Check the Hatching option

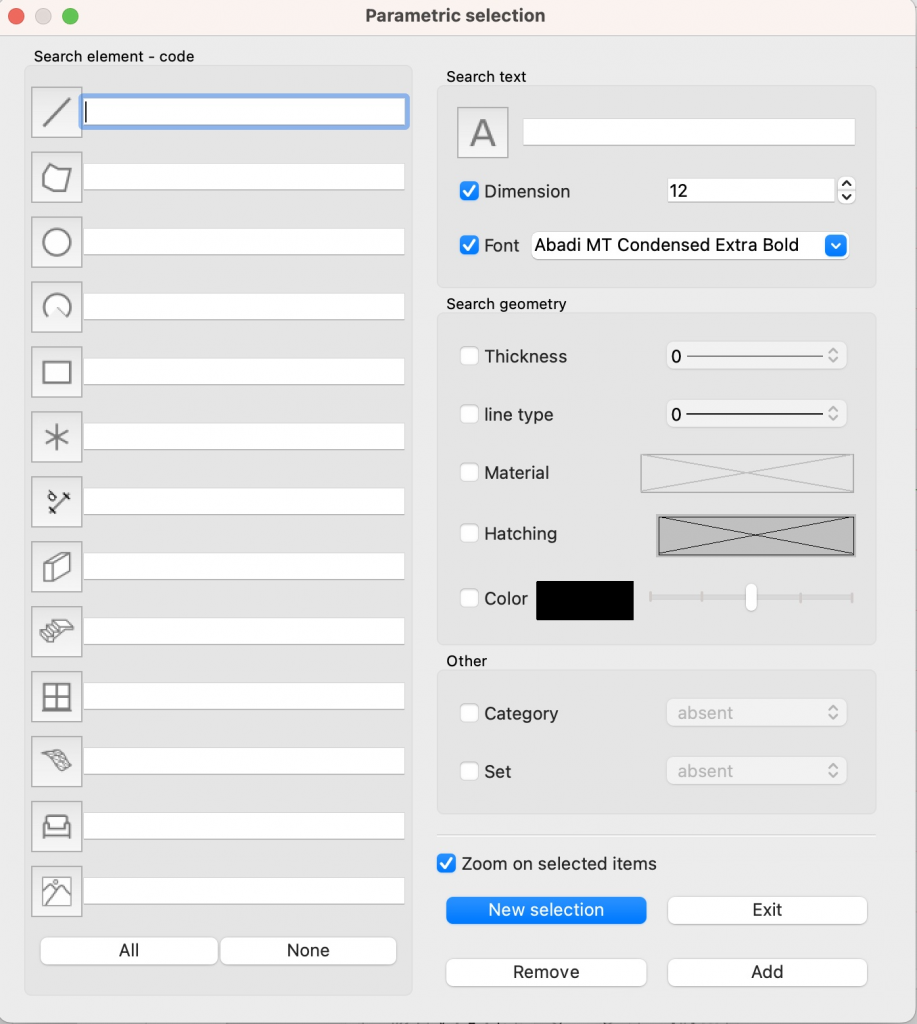[x=469, y=534]
